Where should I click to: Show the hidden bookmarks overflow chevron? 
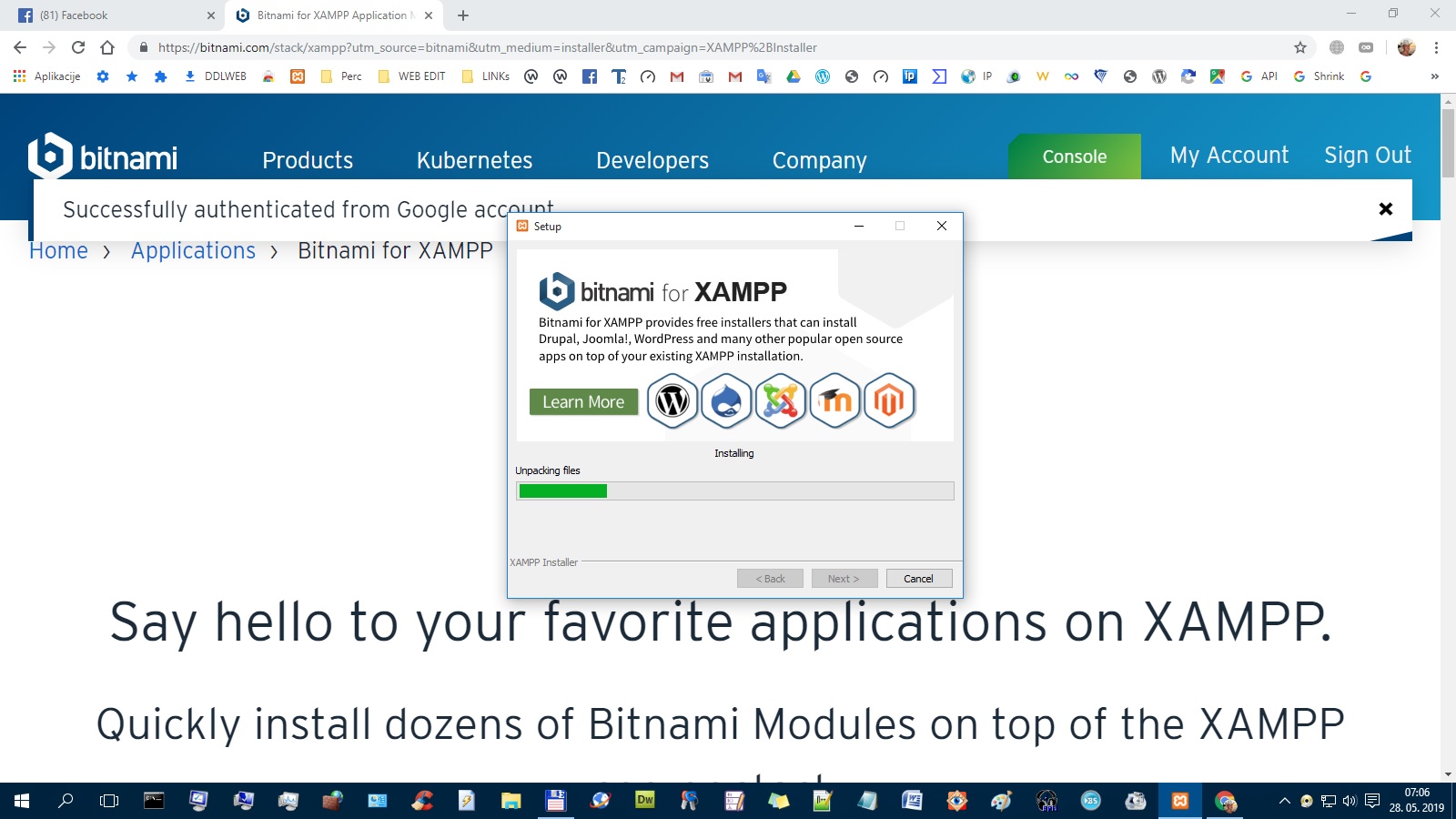click(1435, 76)
